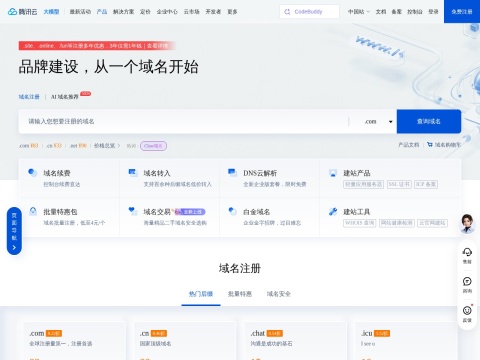
Task: Open the 定价 menu item
Action: 145,12
